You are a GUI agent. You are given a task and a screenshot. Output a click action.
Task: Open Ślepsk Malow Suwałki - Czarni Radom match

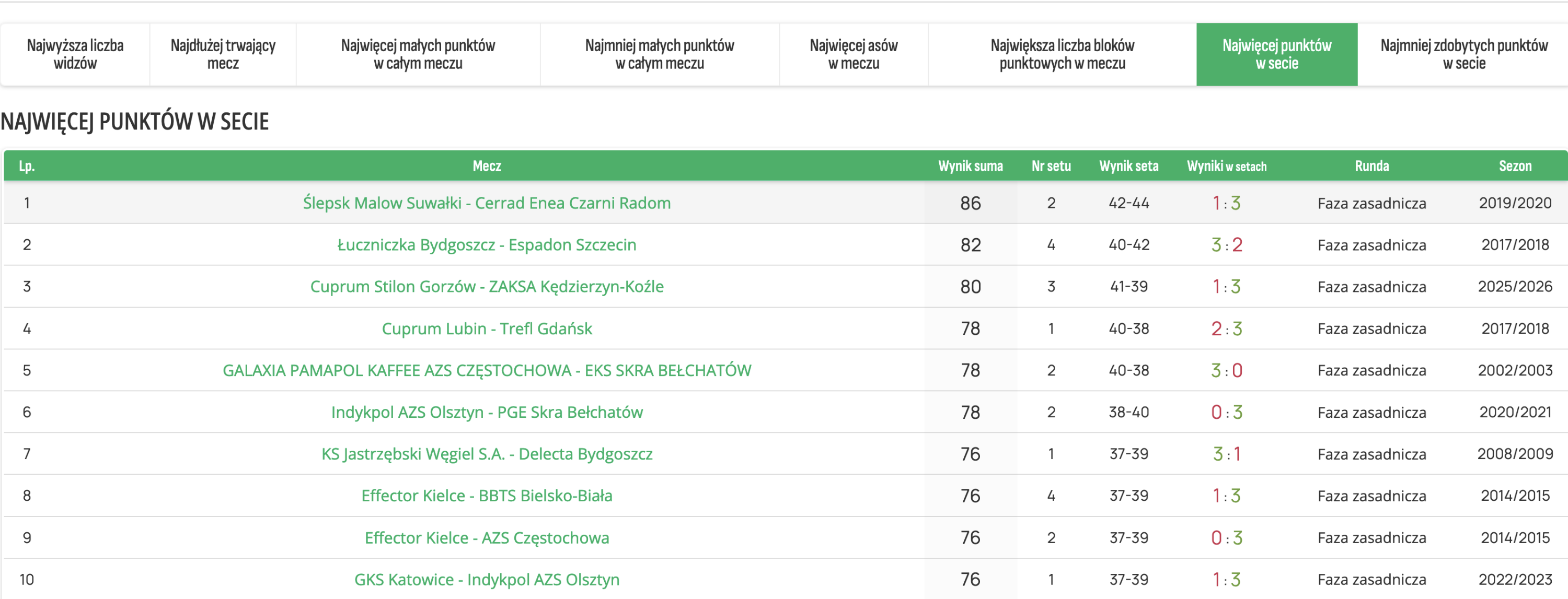pyautogui.click(x=487, y=203)
